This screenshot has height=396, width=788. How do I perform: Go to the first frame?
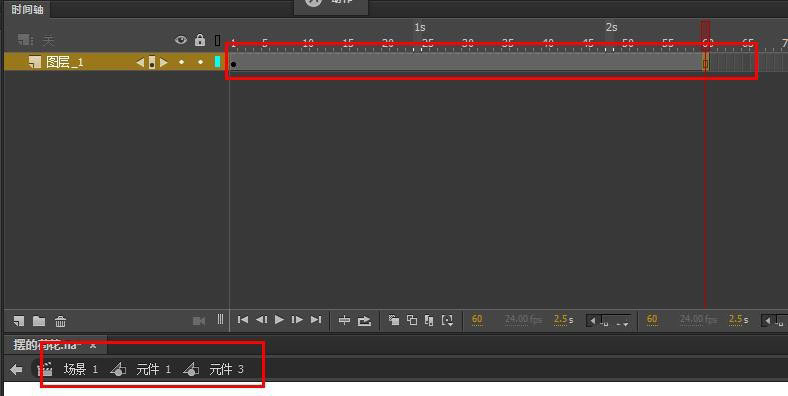point(243,320)
